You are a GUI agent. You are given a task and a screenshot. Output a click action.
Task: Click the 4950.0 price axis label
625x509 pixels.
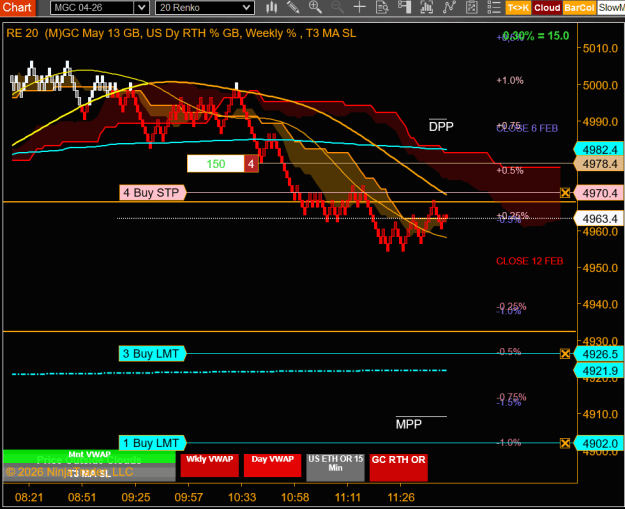coord(600,268)
